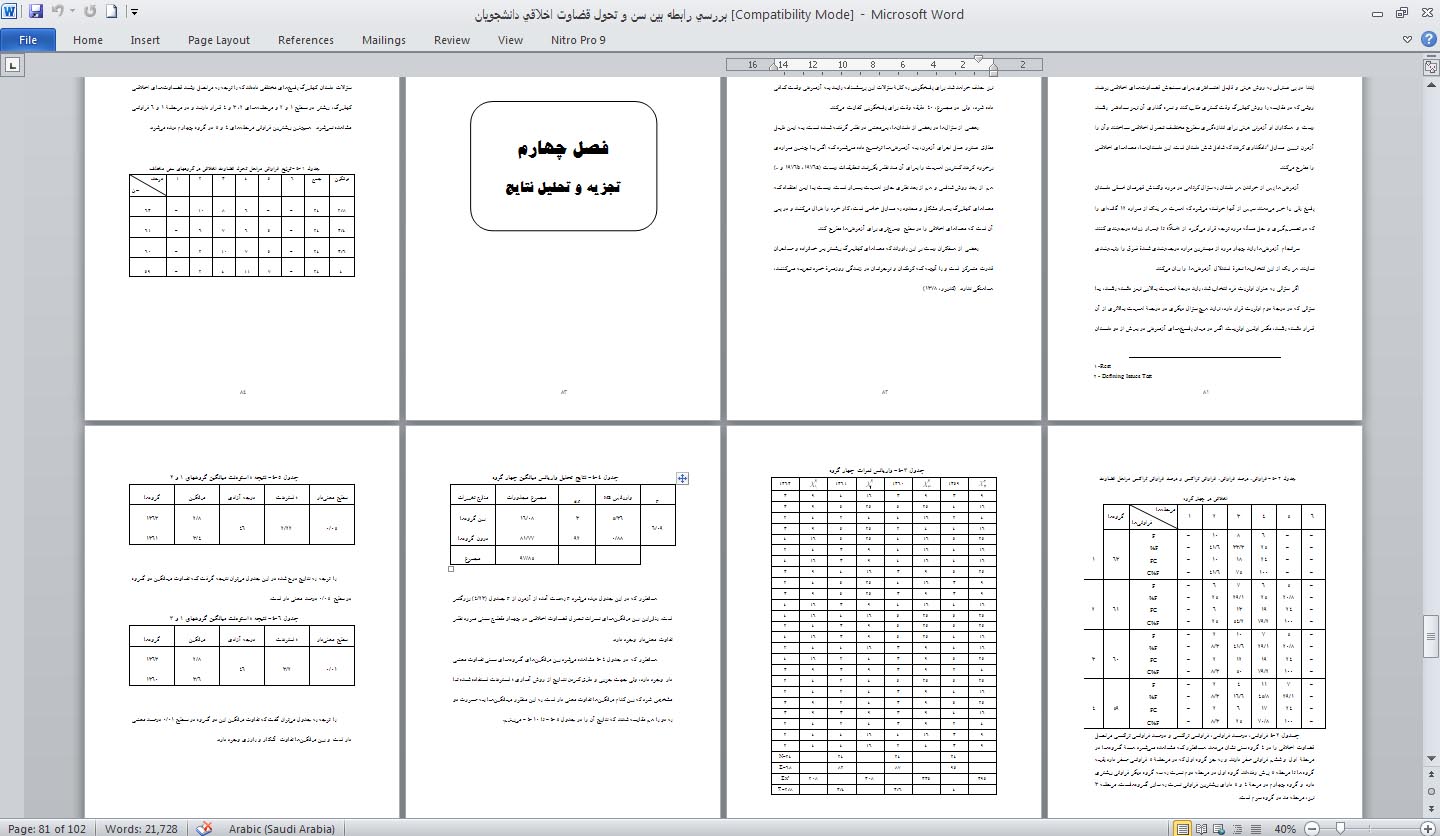Click the tab stop selector box
1440x836 pixels.
(x=13, y=65)
